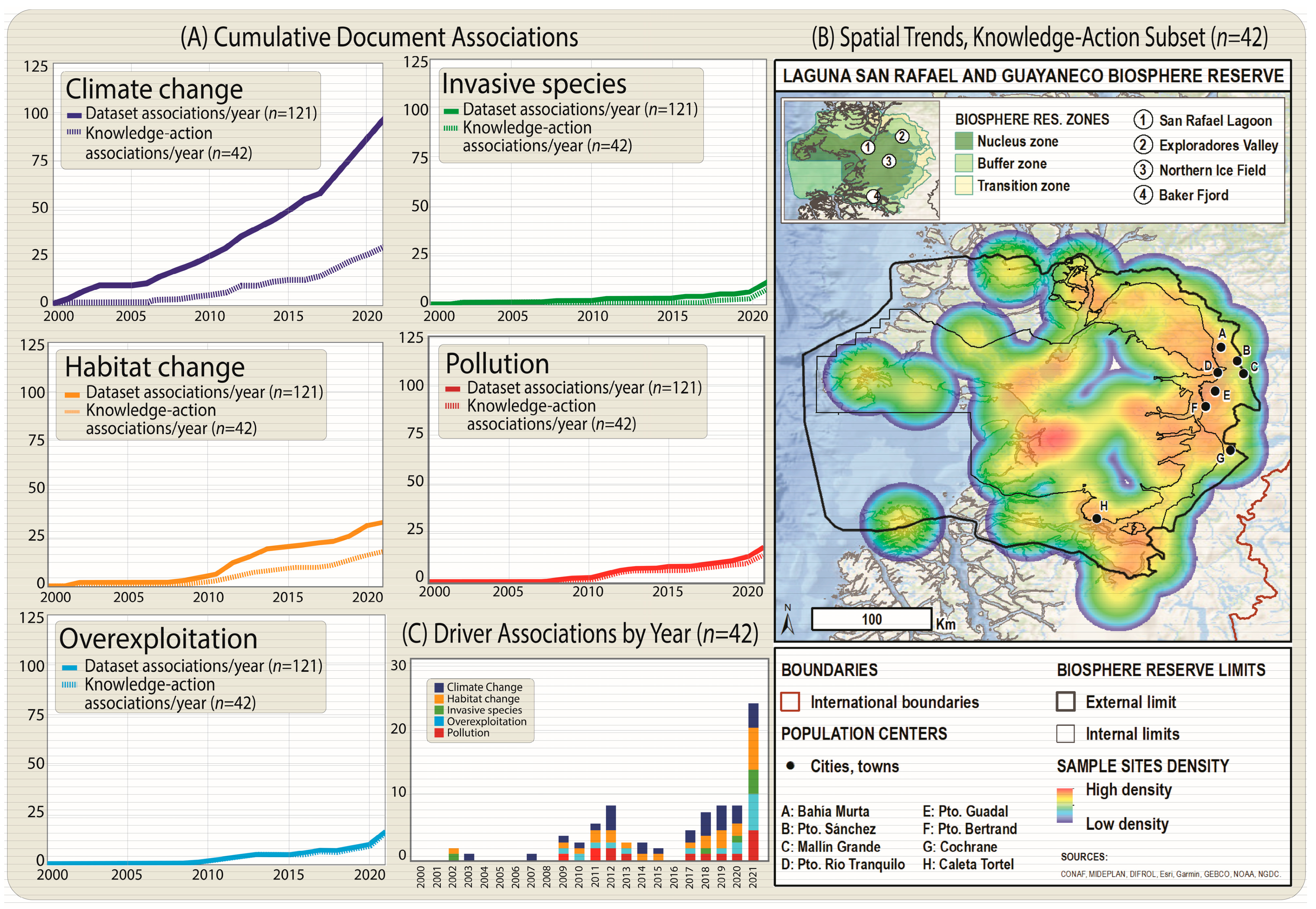Click the Nucleus zone green swatch
Viewport: 1316px width, 909px height.
(x=964, y=141)
